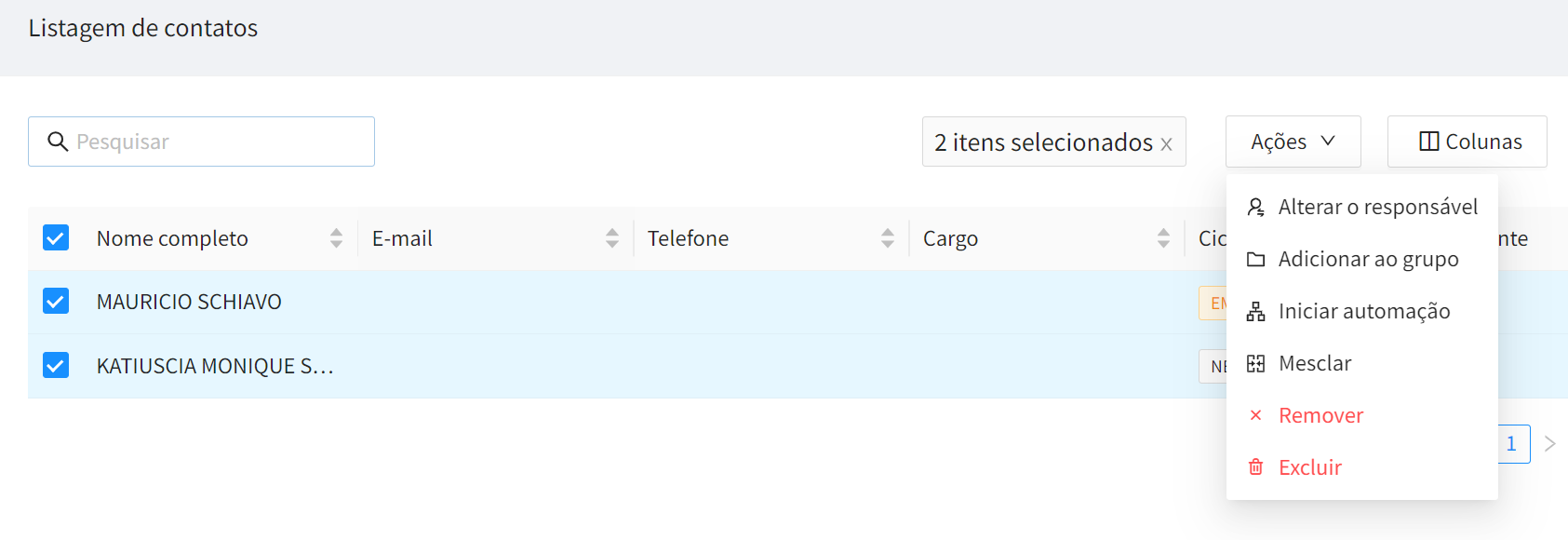1568x540 pixels.
Task: Sort by the Nome completo column arrows
Action: click(336, 238)
